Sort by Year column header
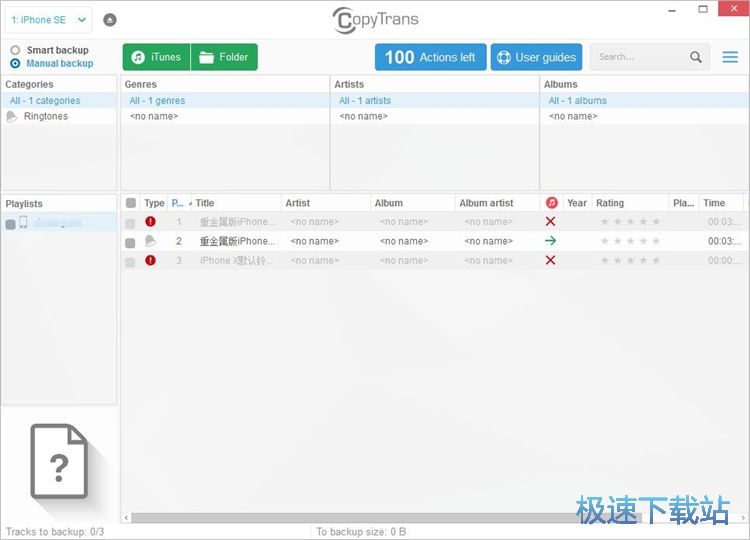Image resolution: width=750 pixels, height=540 pixels. click(x=577, y=203)
